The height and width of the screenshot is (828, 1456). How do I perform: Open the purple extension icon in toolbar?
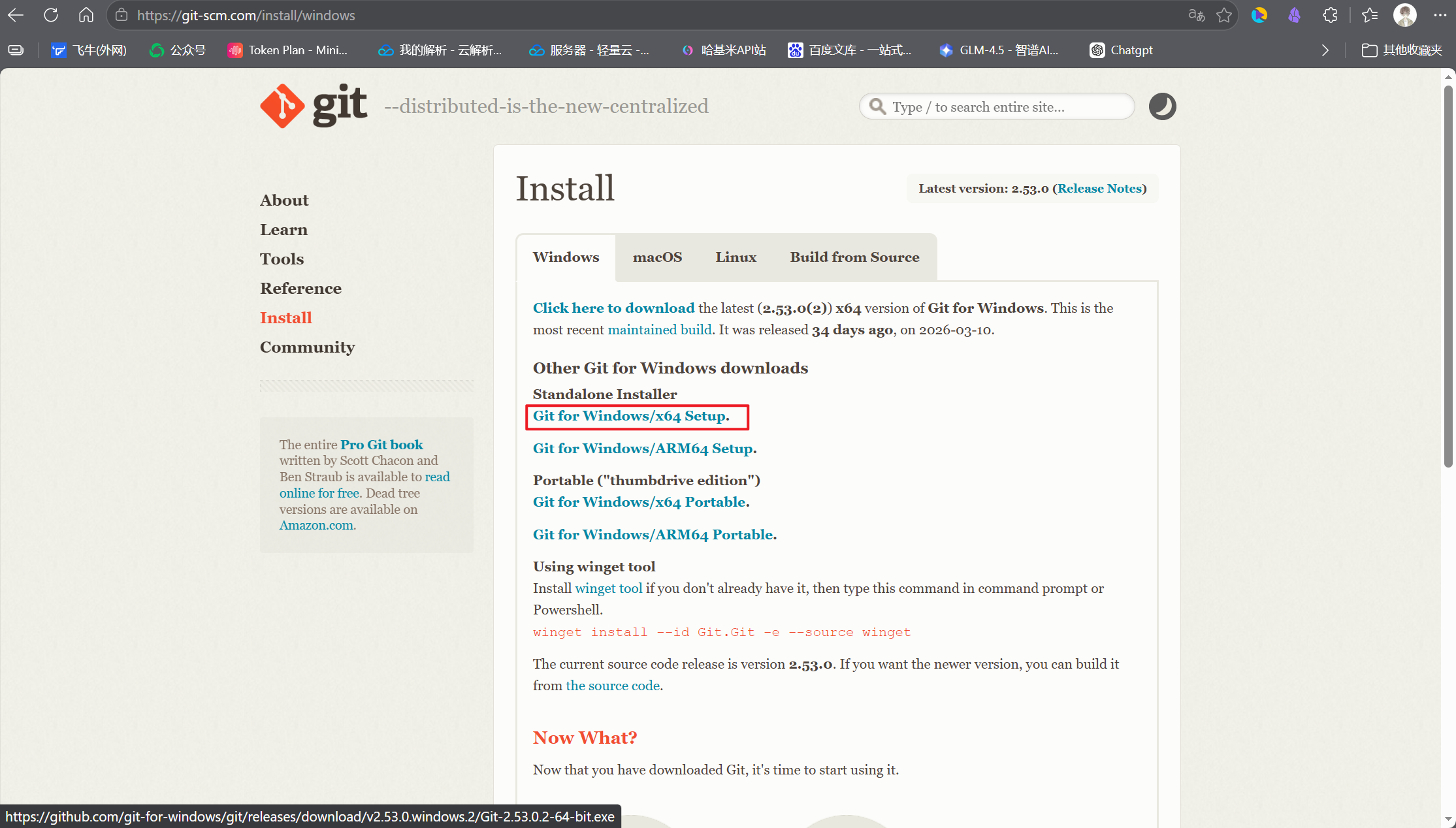[1294, 15]
